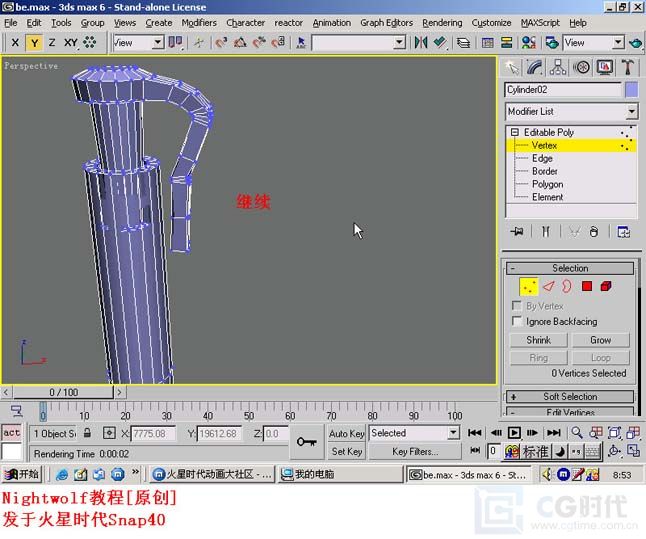Restrict to X axis constraint
The width and height of the screenshot is (646, 539).
point(15,42)
